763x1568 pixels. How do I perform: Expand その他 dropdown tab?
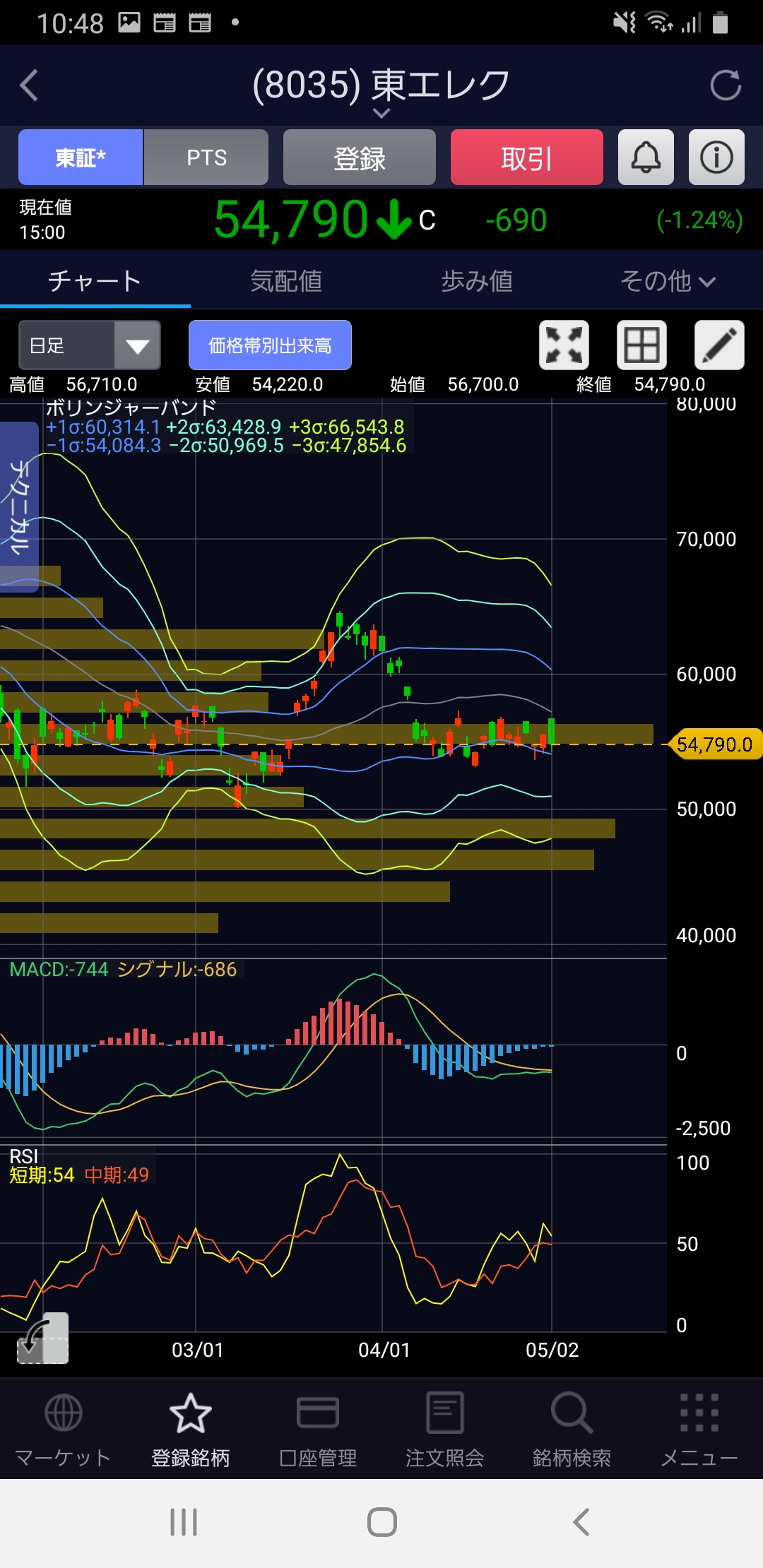(667, 281)
